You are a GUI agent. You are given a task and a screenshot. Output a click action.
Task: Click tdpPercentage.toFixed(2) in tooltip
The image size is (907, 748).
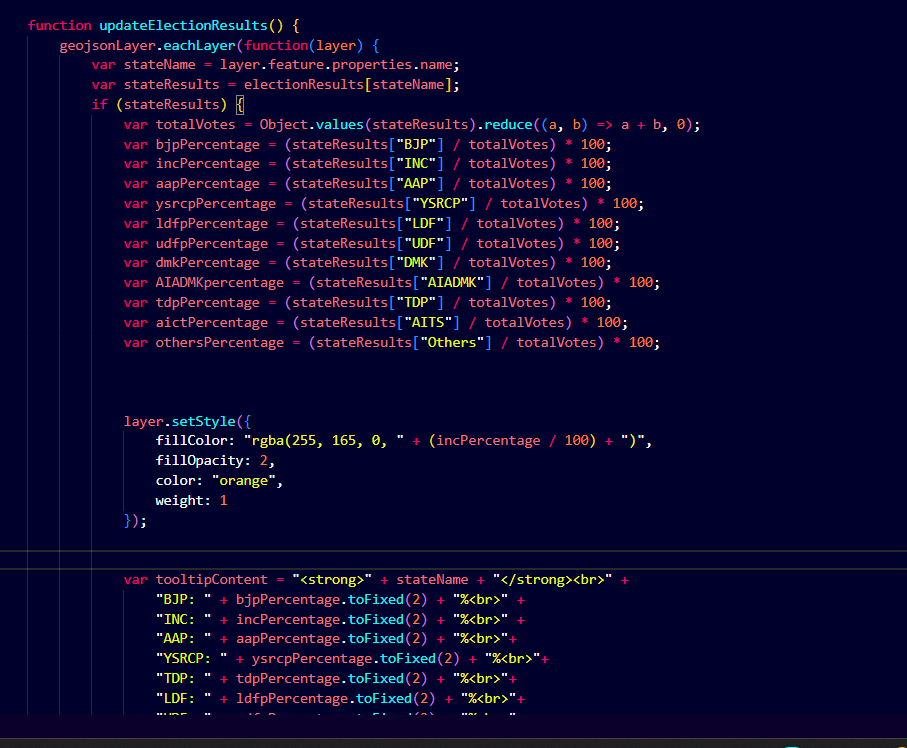click(331, 679)
